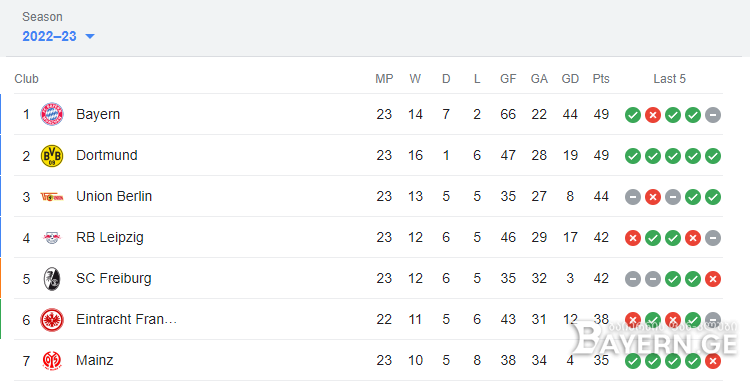Click Union Berlin's first grey draw icon
The image size is (750, 382).
(632, 197)
